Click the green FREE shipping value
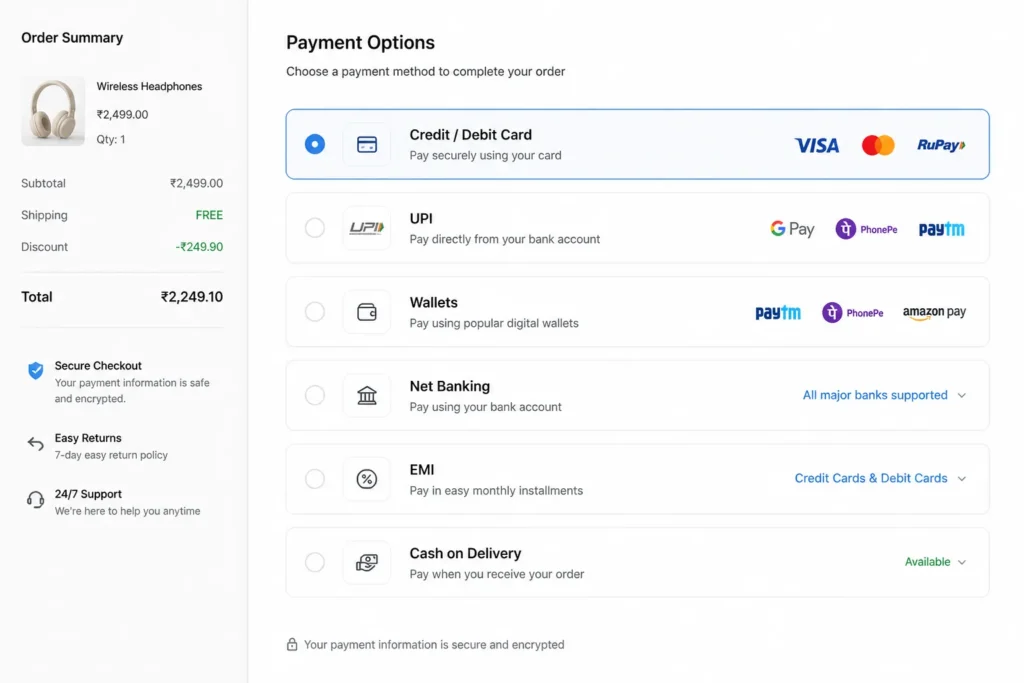The height and width of the screenshot is (683, 1024). [209, 215]
